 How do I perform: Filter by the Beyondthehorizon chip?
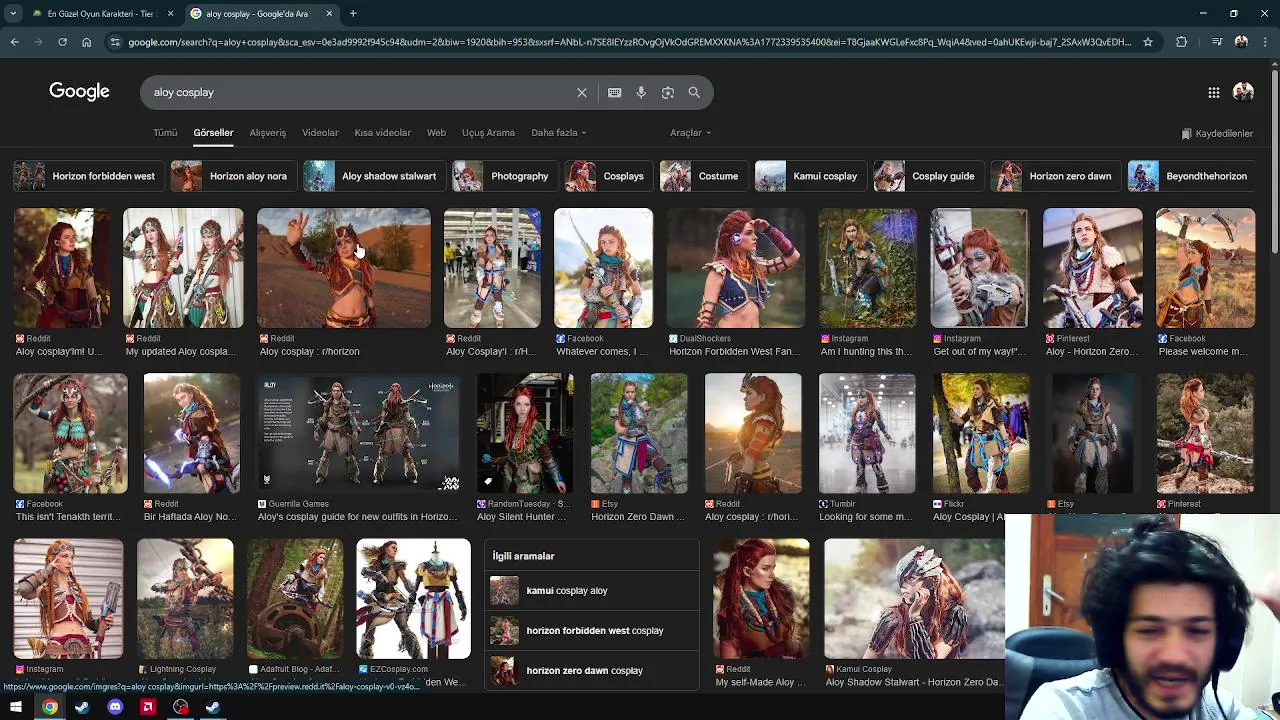(1189, 176)
